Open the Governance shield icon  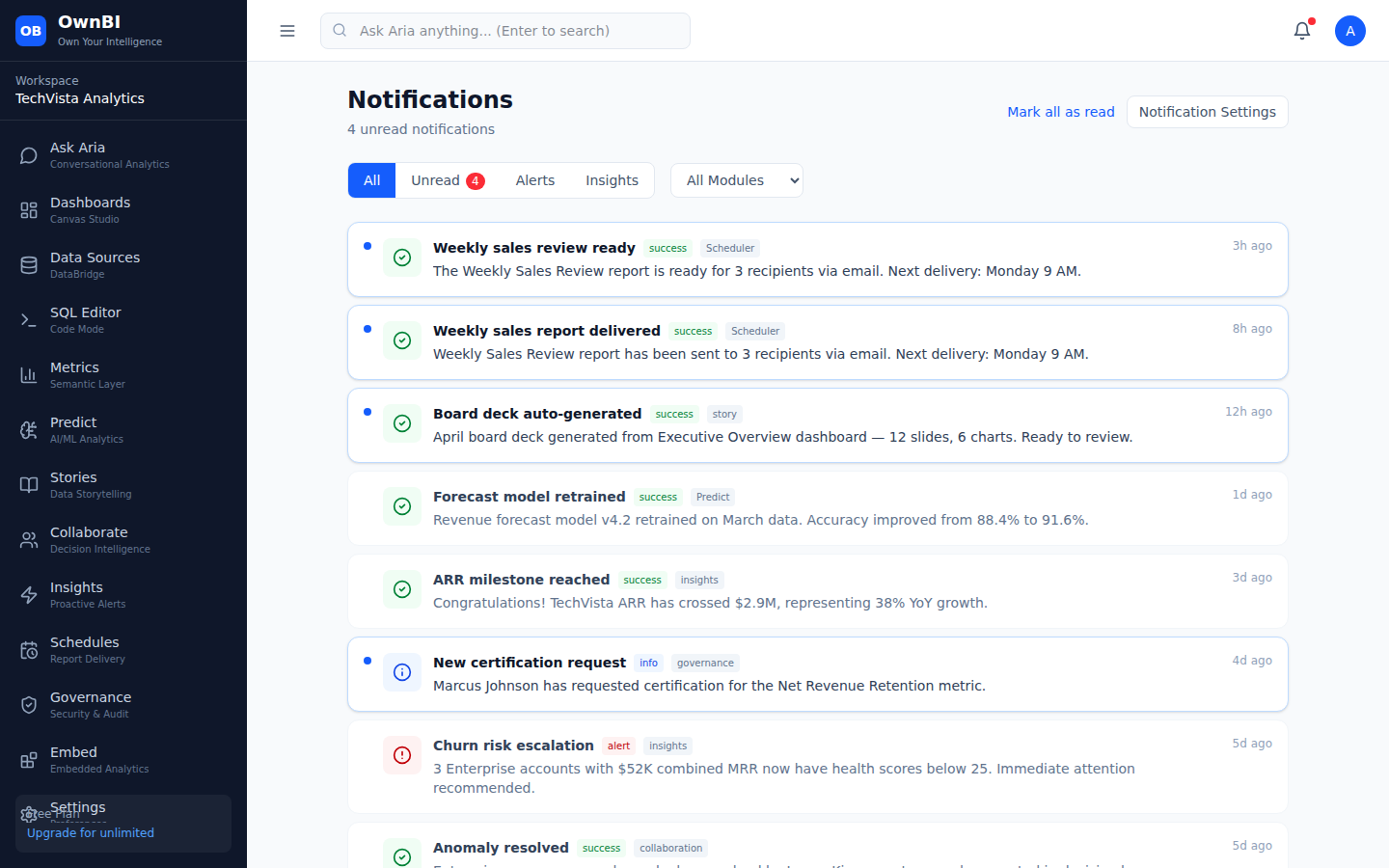click(x=29, y=705)
